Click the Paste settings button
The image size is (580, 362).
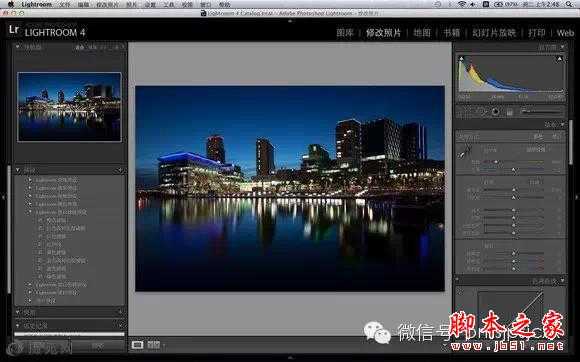(x=98, y=346)
